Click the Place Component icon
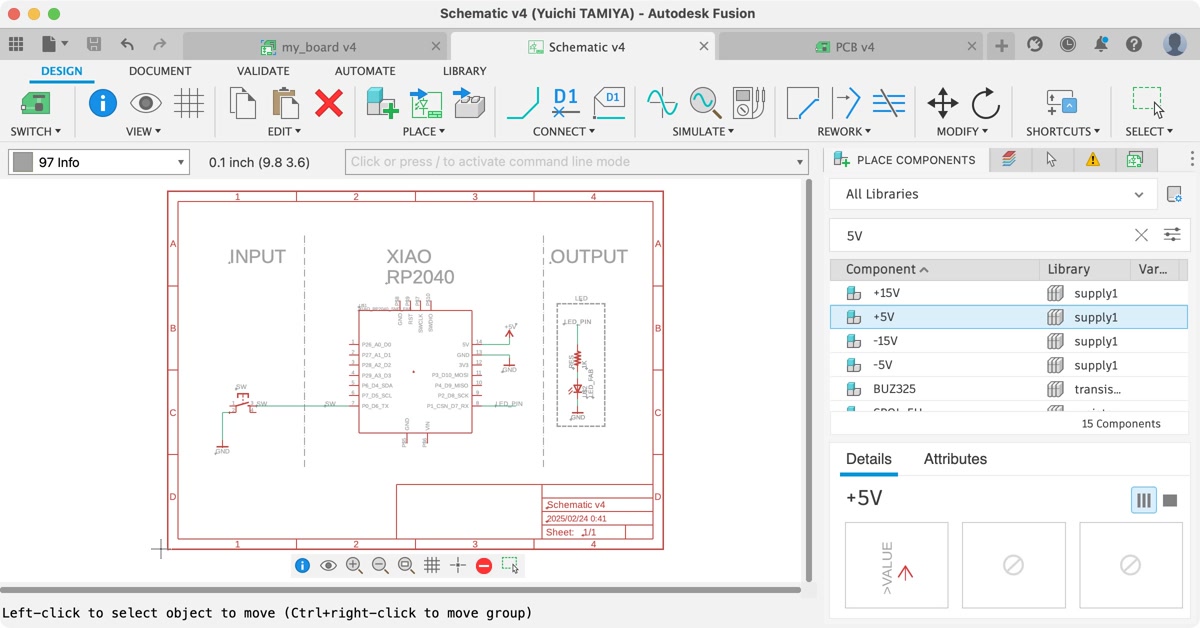Viewport: 1200px width, 628px height. point(382,103)
